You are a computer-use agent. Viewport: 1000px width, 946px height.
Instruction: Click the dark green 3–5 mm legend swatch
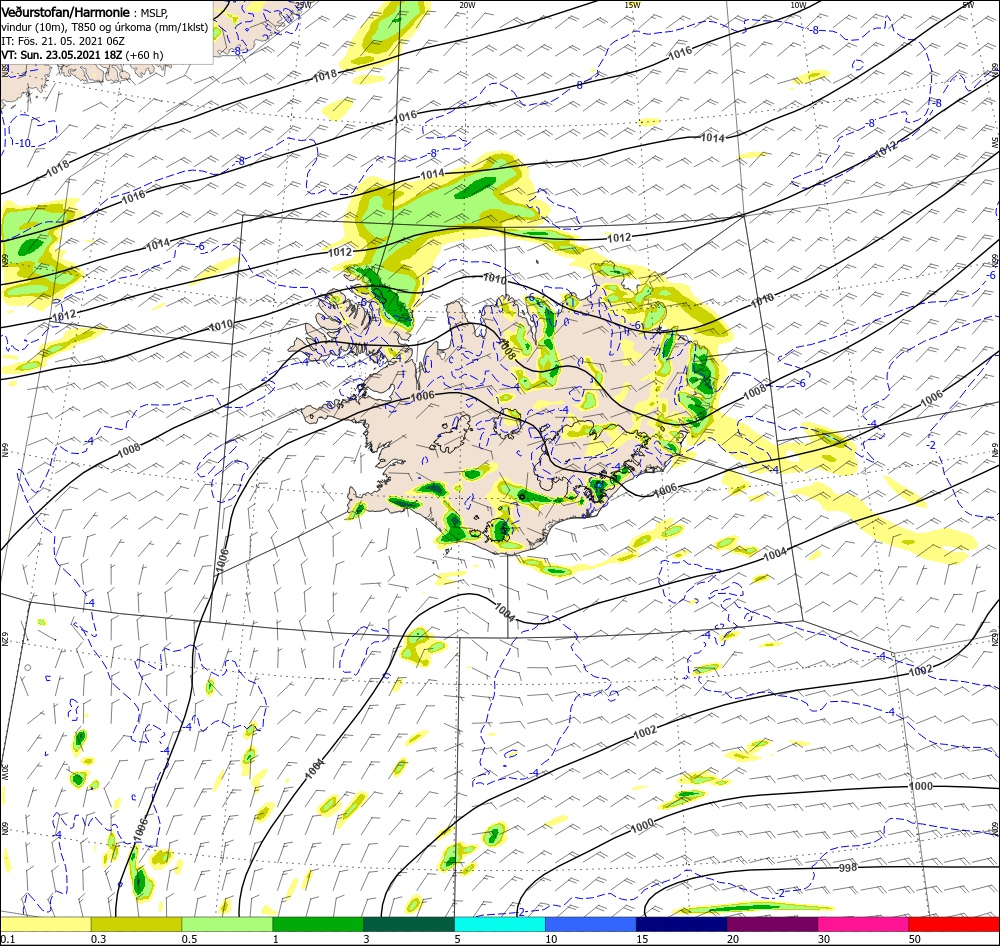pos(409,924)
